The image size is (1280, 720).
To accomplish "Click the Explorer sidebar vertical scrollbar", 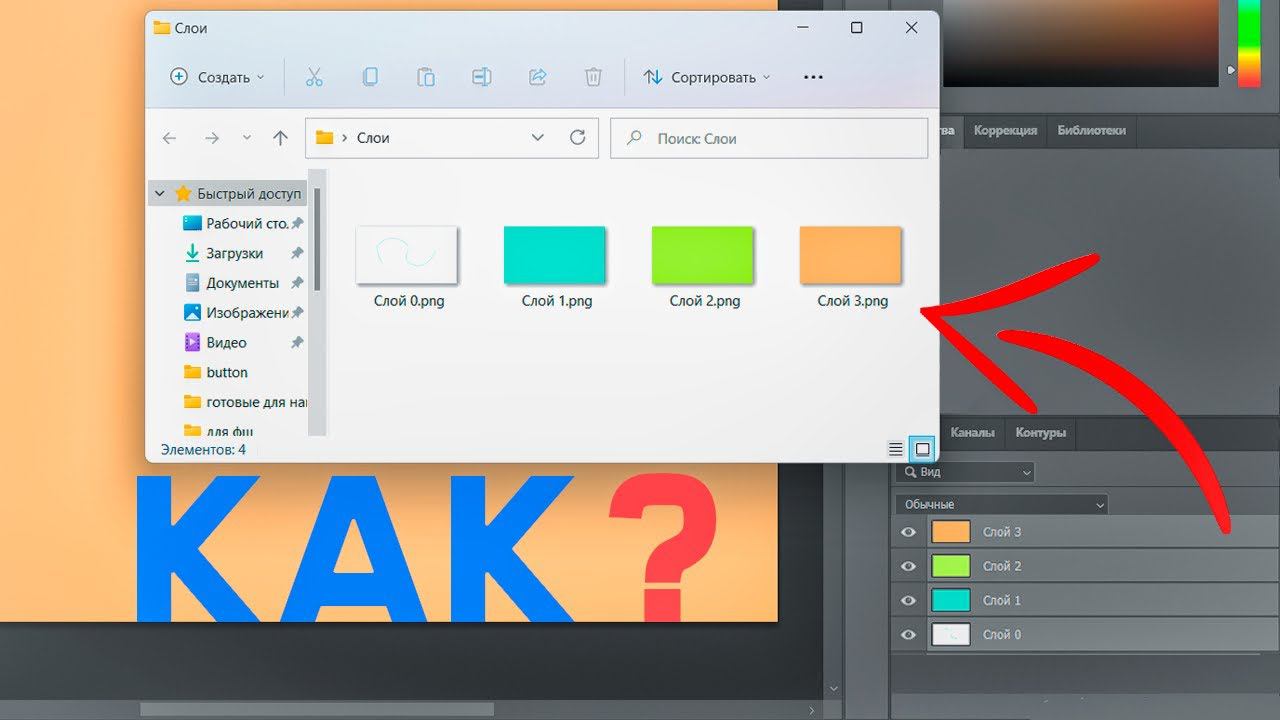I will pyautogui.click(x=317, y=238).
